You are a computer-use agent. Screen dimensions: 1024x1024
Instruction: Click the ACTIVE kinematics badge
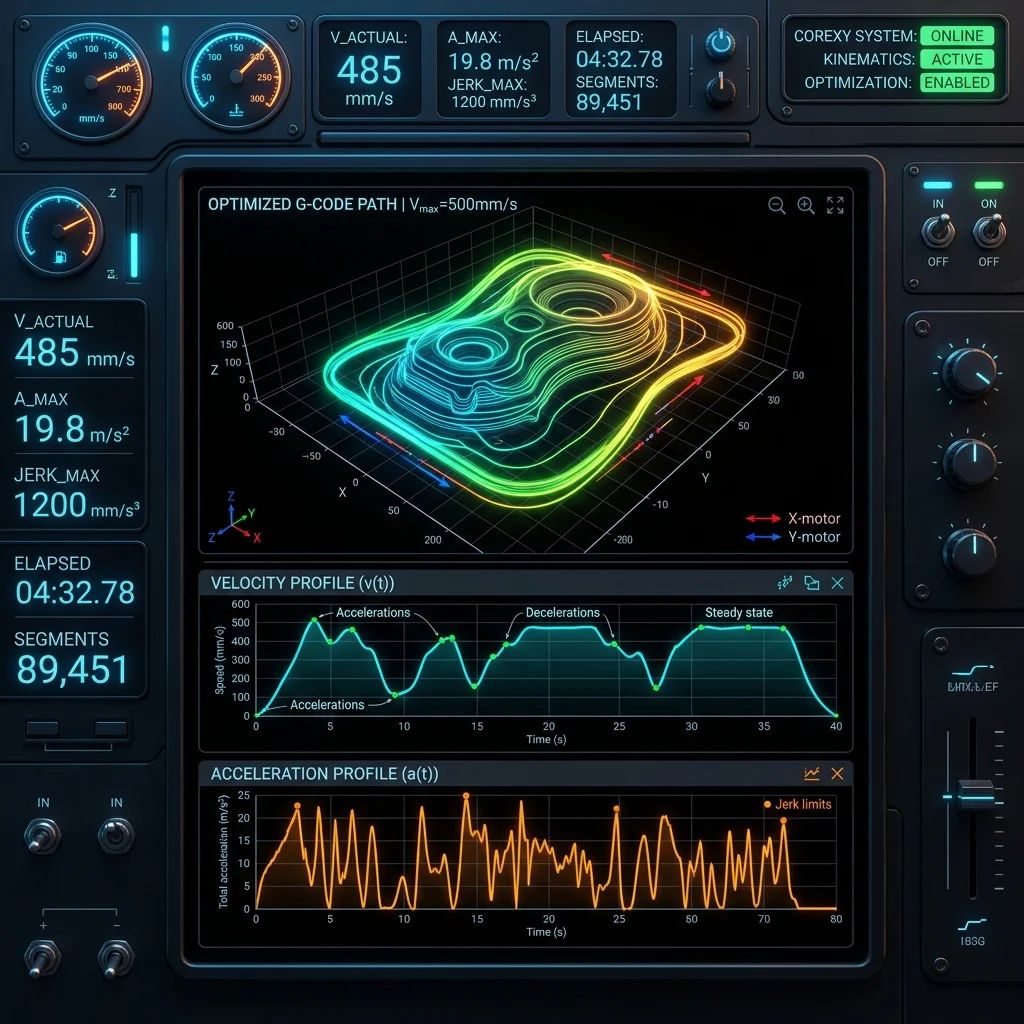pyautogui.click(x=957, y=59)
